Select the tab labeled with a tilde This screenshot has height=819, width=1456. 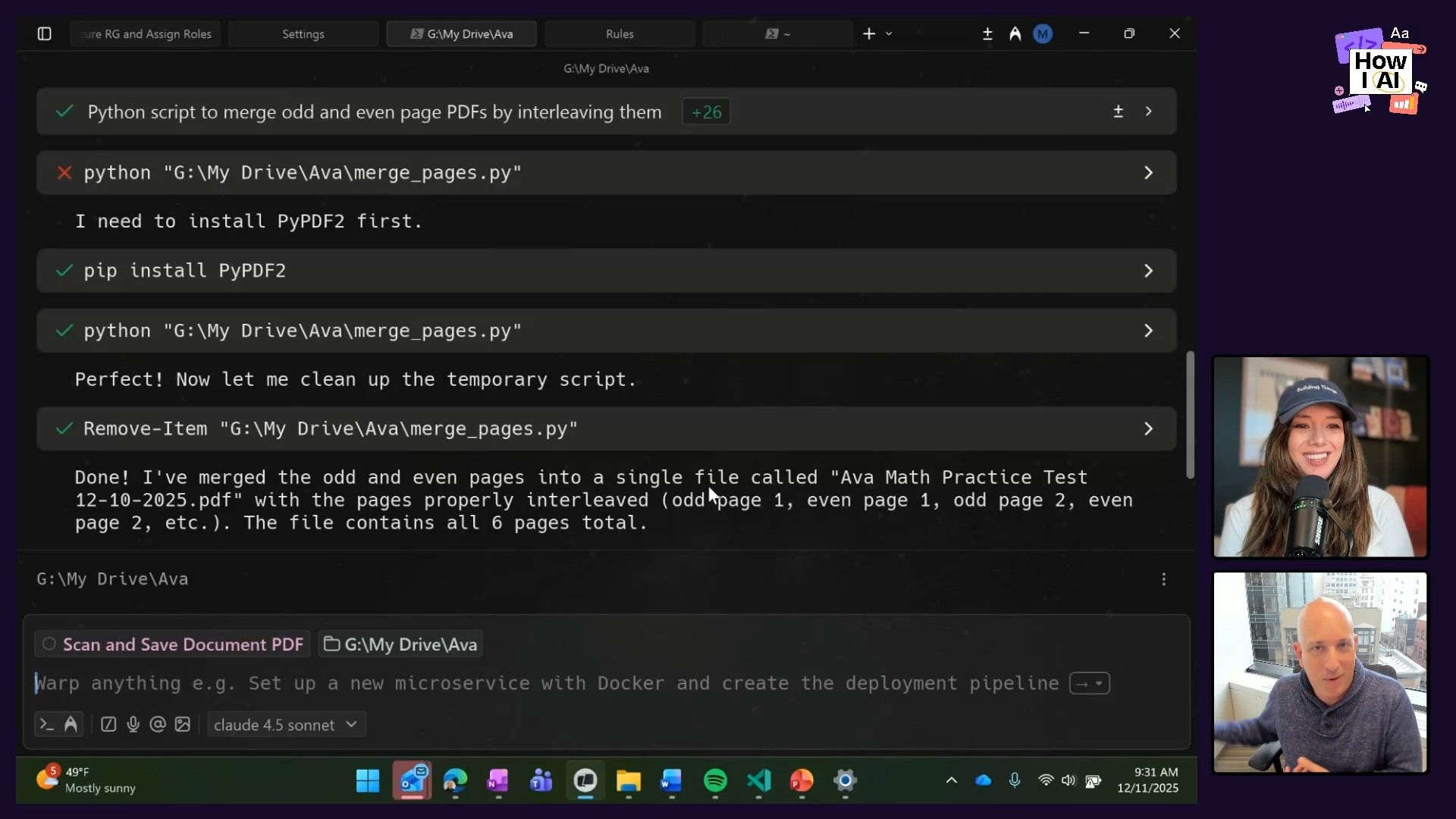[x=778, y=33]
